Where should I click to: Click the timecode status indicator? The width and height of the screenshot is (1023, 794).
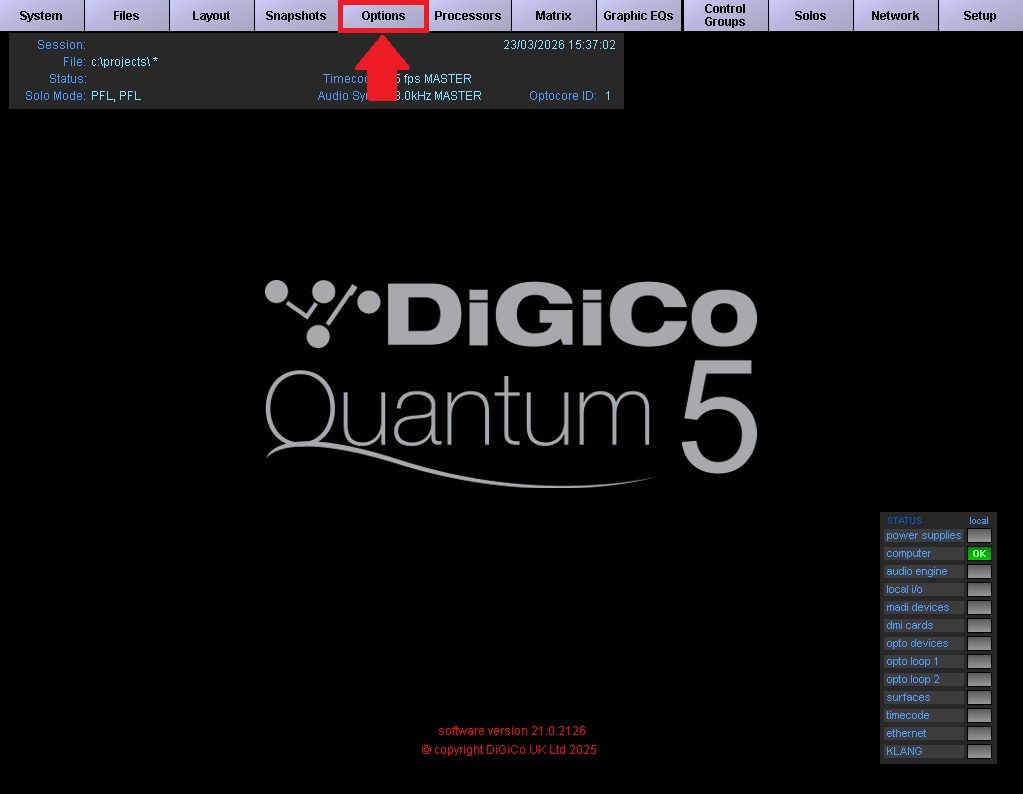979,715
